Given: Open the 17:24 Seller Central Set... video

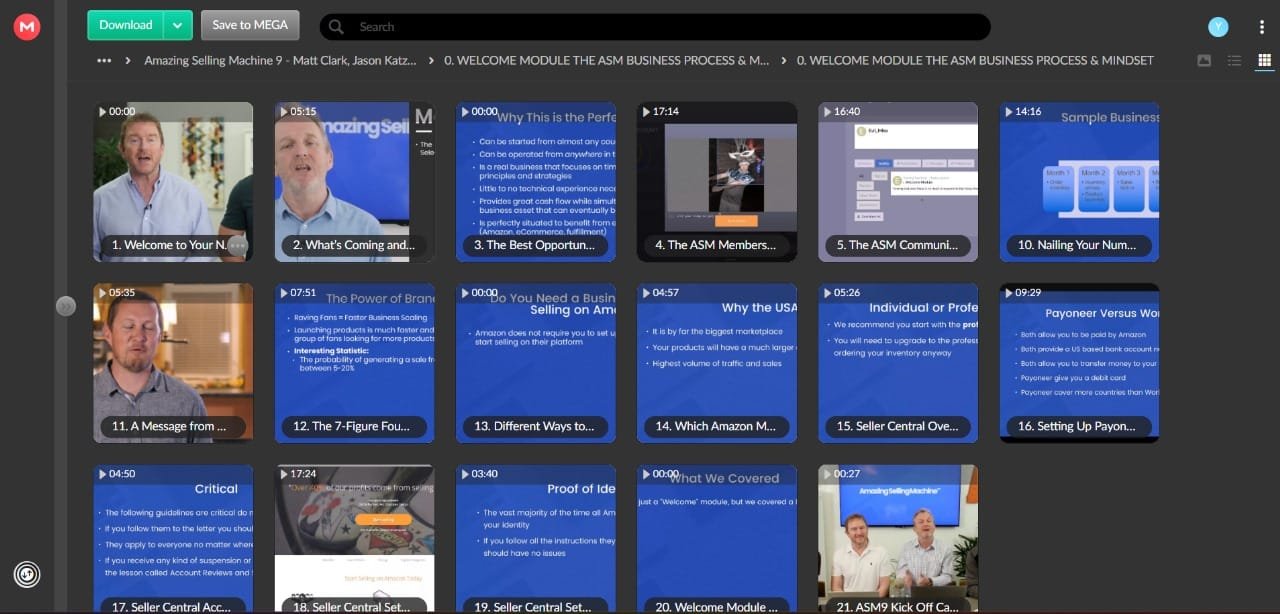Looking at the screenshot, I should pyautogui.click(x=355, y=539).
